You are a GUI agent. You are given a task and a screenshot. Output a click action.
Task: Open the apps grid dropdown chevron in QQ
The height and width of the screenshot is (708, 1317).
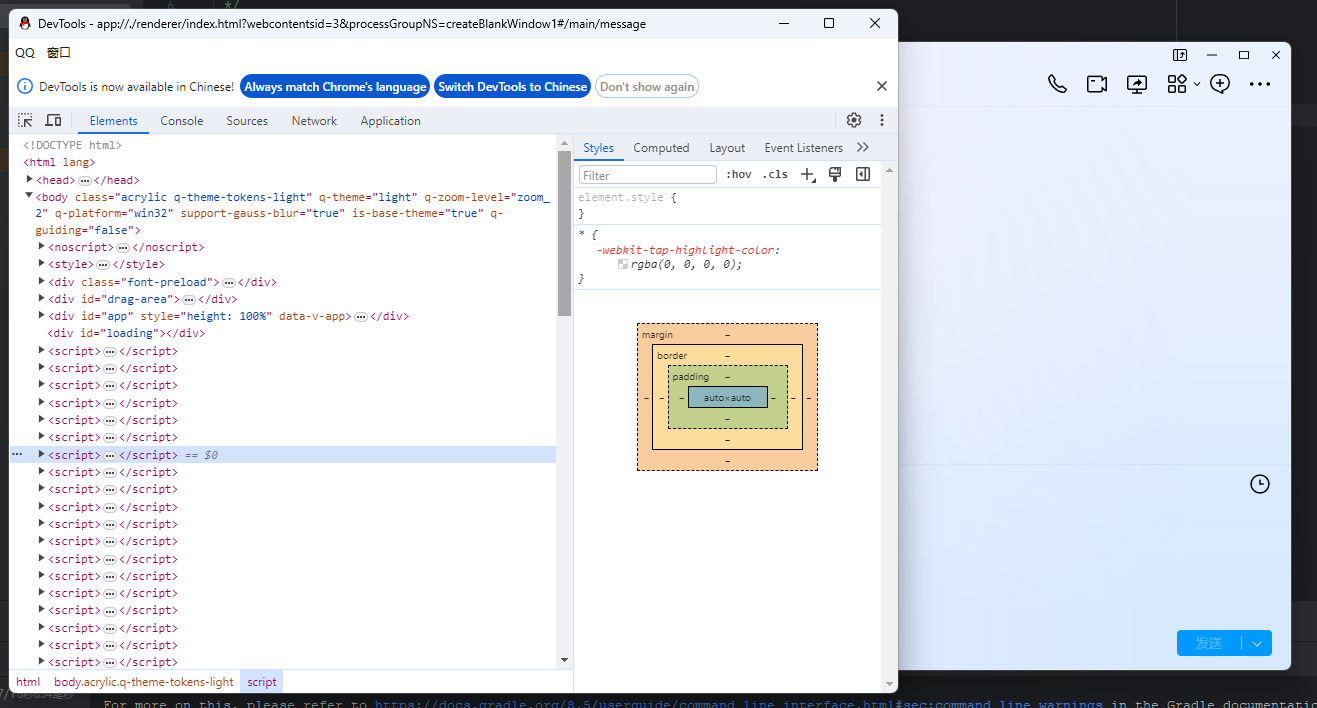(x=1197, y=85)
